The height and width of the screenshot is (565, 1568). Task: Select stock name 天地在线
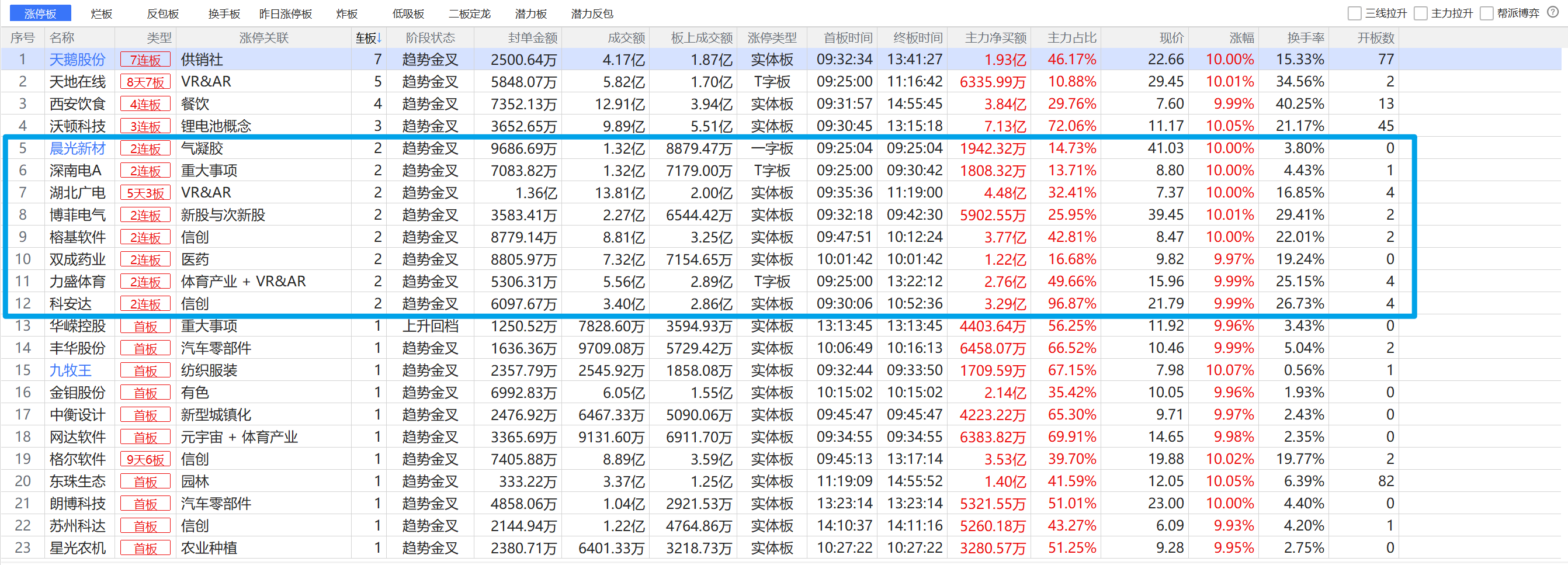77,82
